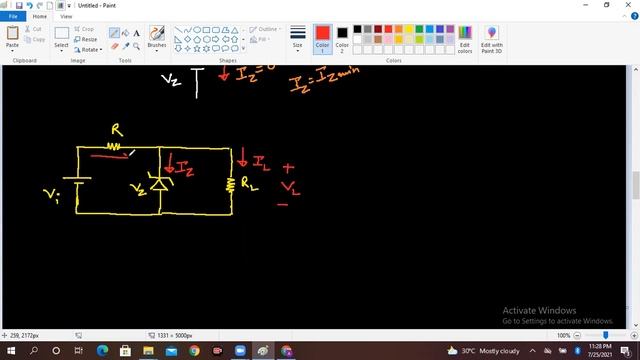Viewport: 640px width, 360px height.
Task: Click Redo in Quick Access Toolbar
Action: click(x=40, y=6)
